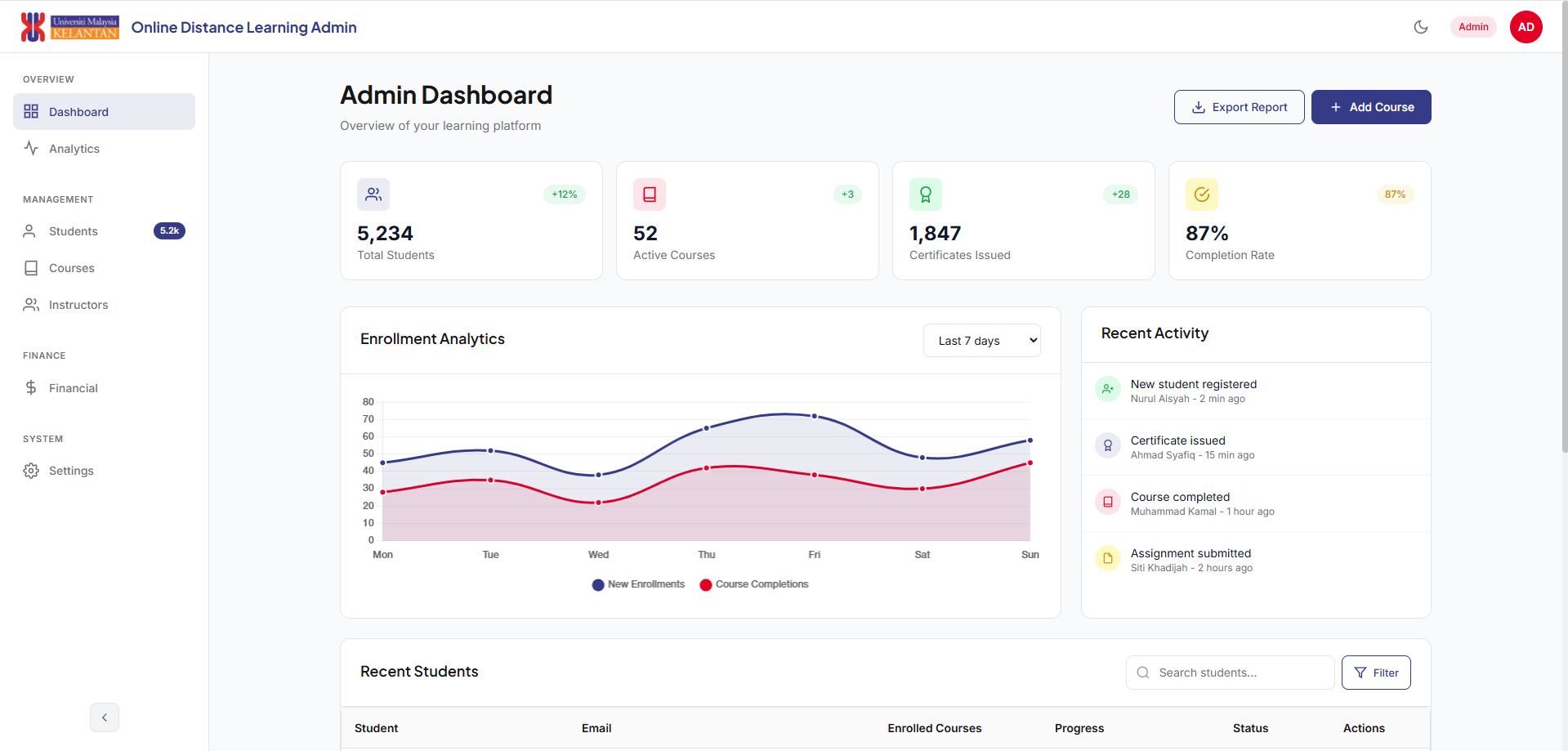The image size is (1568, 751).
Task: Click the Friday New Enrollments data point
Action: [815, 416]
